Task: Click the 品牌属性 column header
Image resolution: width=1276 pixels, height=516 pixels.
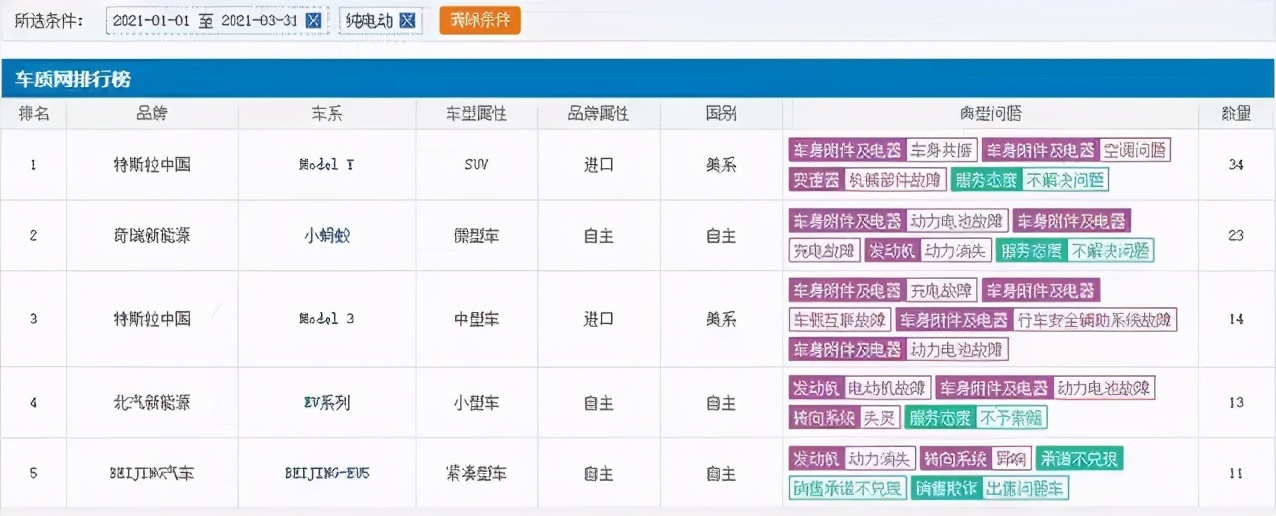Action: pos(598,114)
